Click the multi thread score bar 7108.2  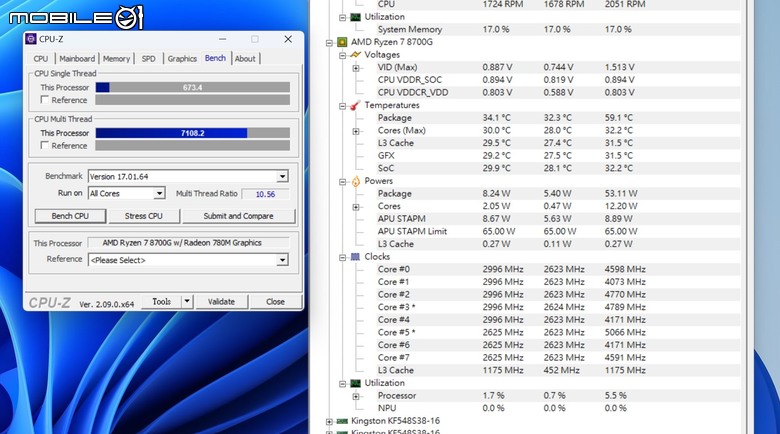pyautogui.click(x=193, y=133)
